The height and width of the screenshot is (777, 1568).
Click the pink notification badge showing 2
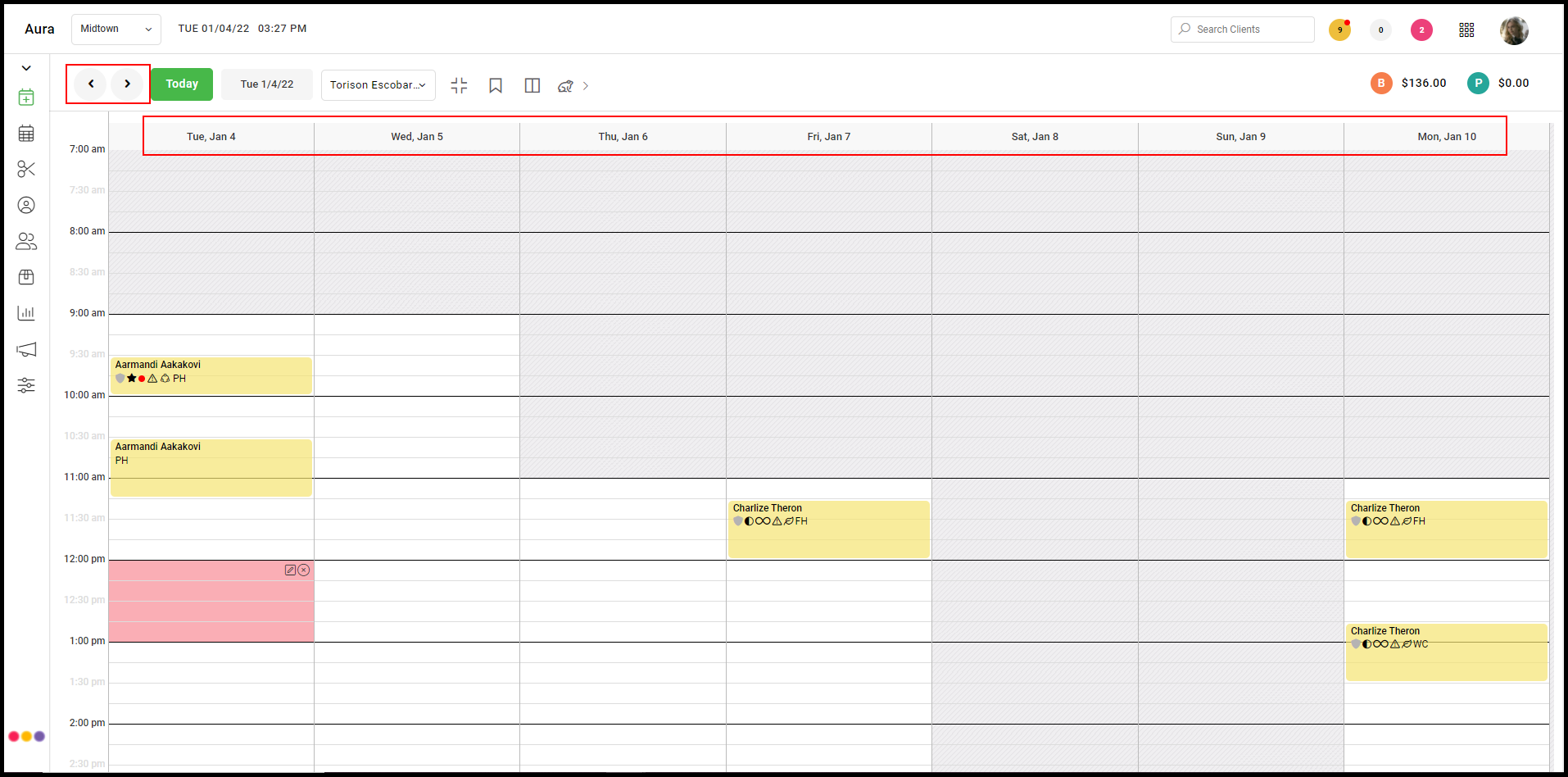(1421, 30)
